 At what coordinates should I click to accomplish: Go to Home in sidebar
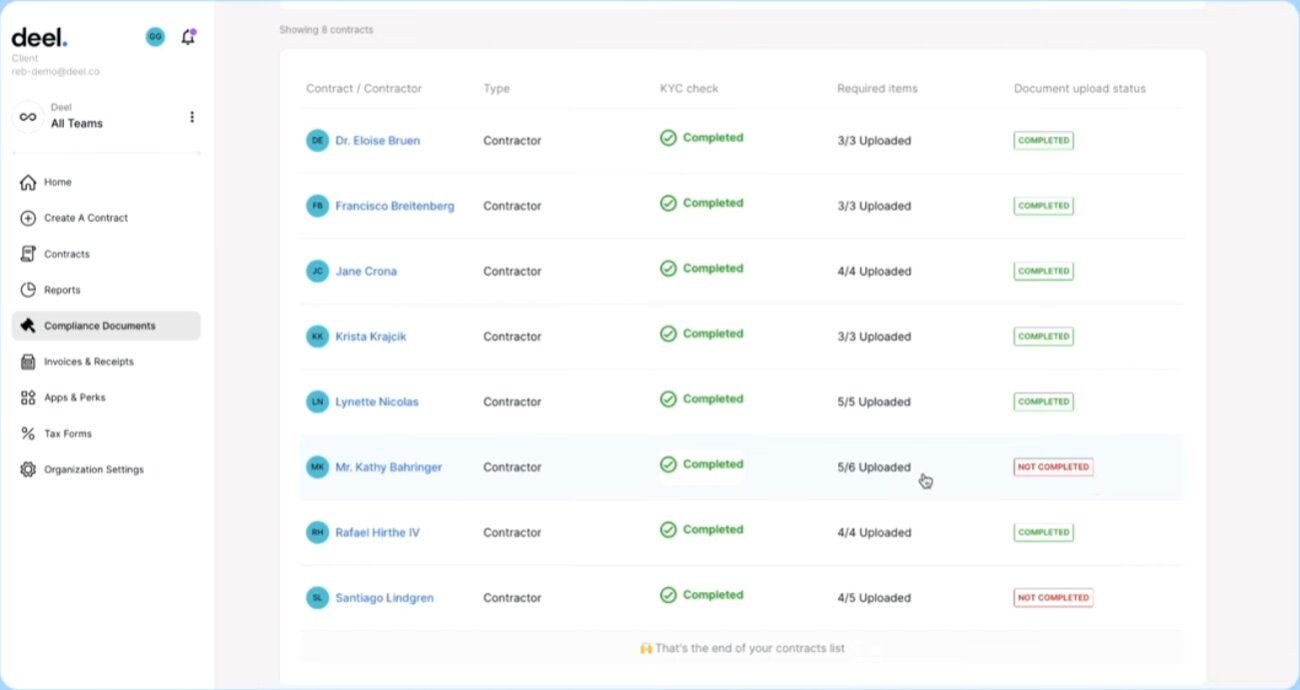pos(57,182)
